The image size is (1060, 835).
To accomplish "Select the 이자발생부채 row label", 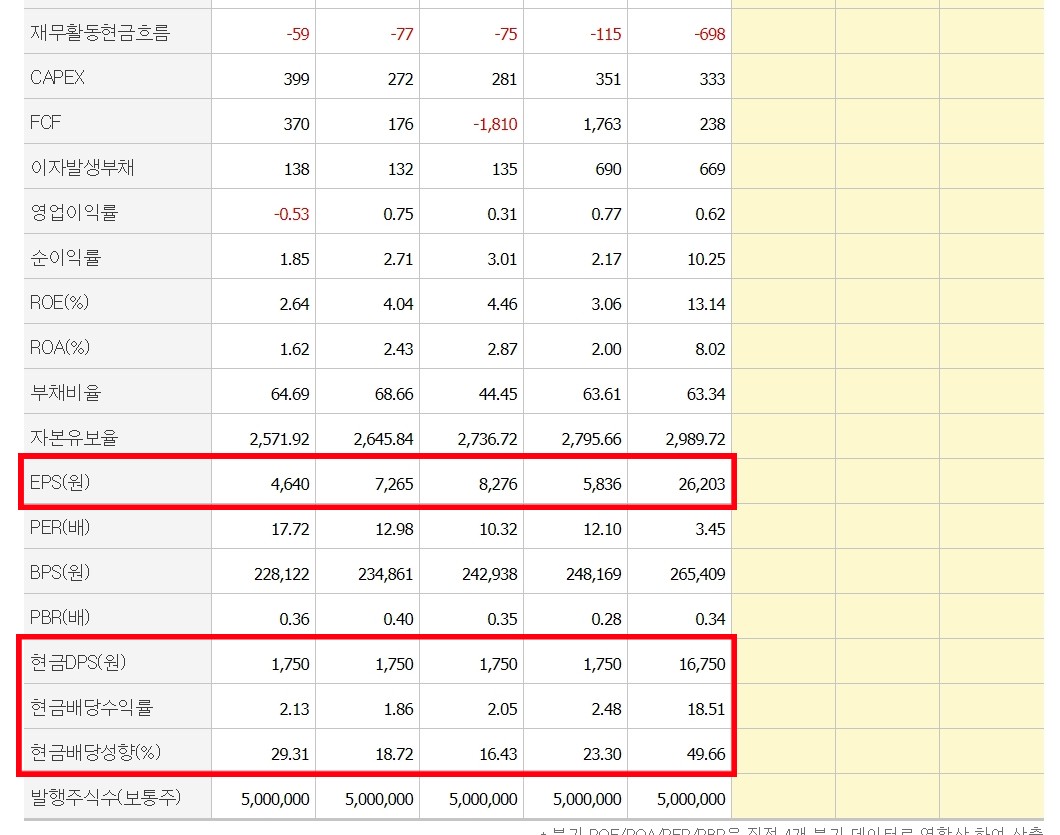I will click(x=82, y=167).
